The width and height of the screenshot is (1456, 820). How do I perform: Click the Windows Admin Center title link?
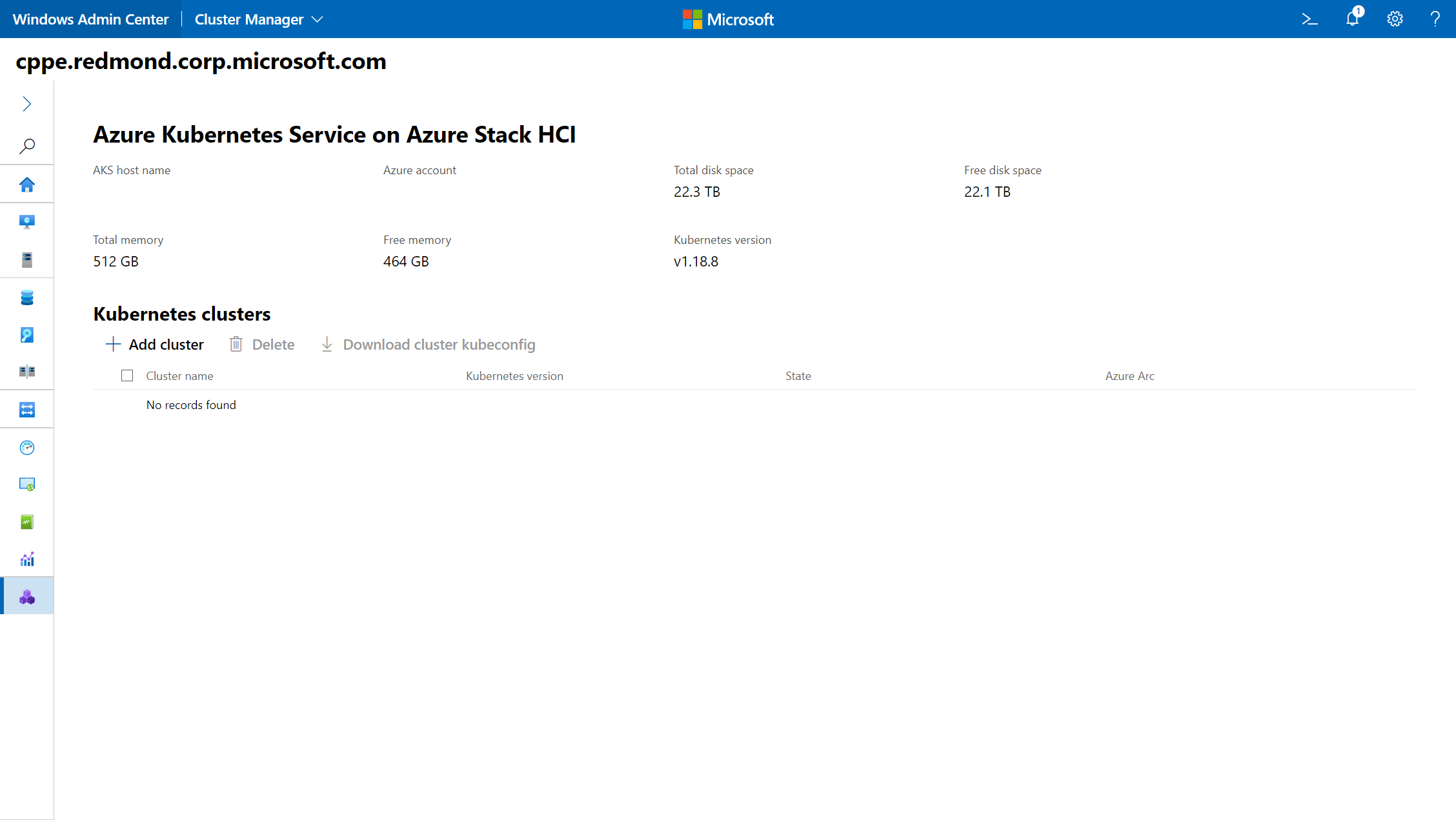(x=90, y=19)
